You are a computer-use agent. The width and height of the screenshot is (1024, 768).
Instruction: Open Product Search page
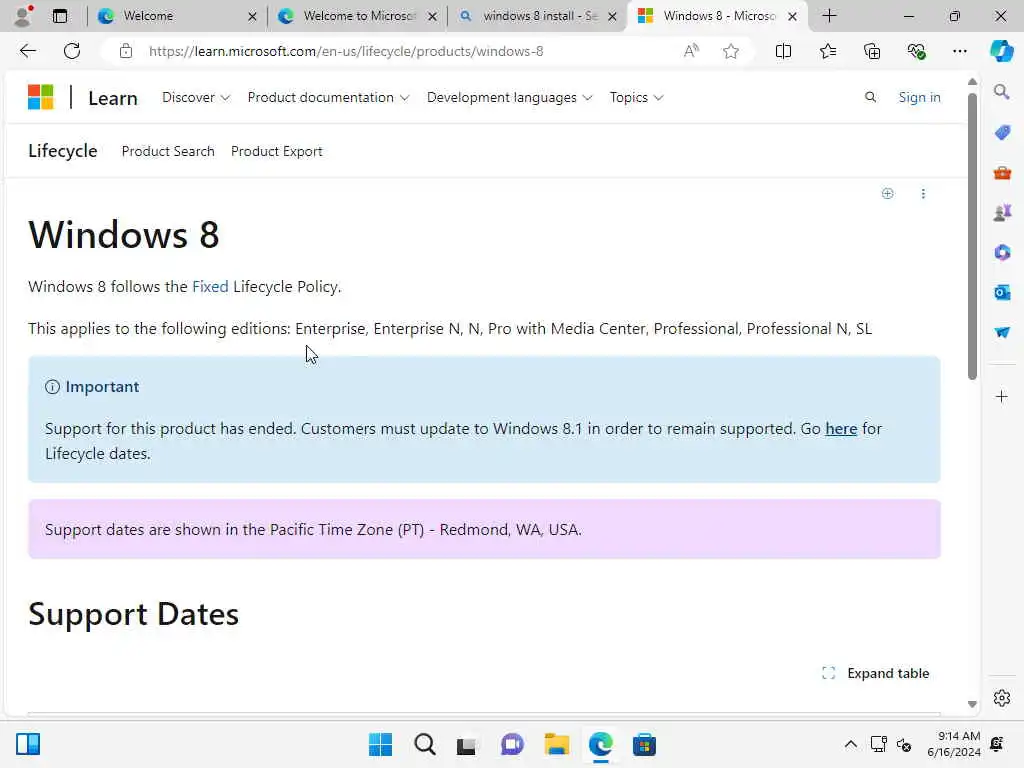[168, 151]
